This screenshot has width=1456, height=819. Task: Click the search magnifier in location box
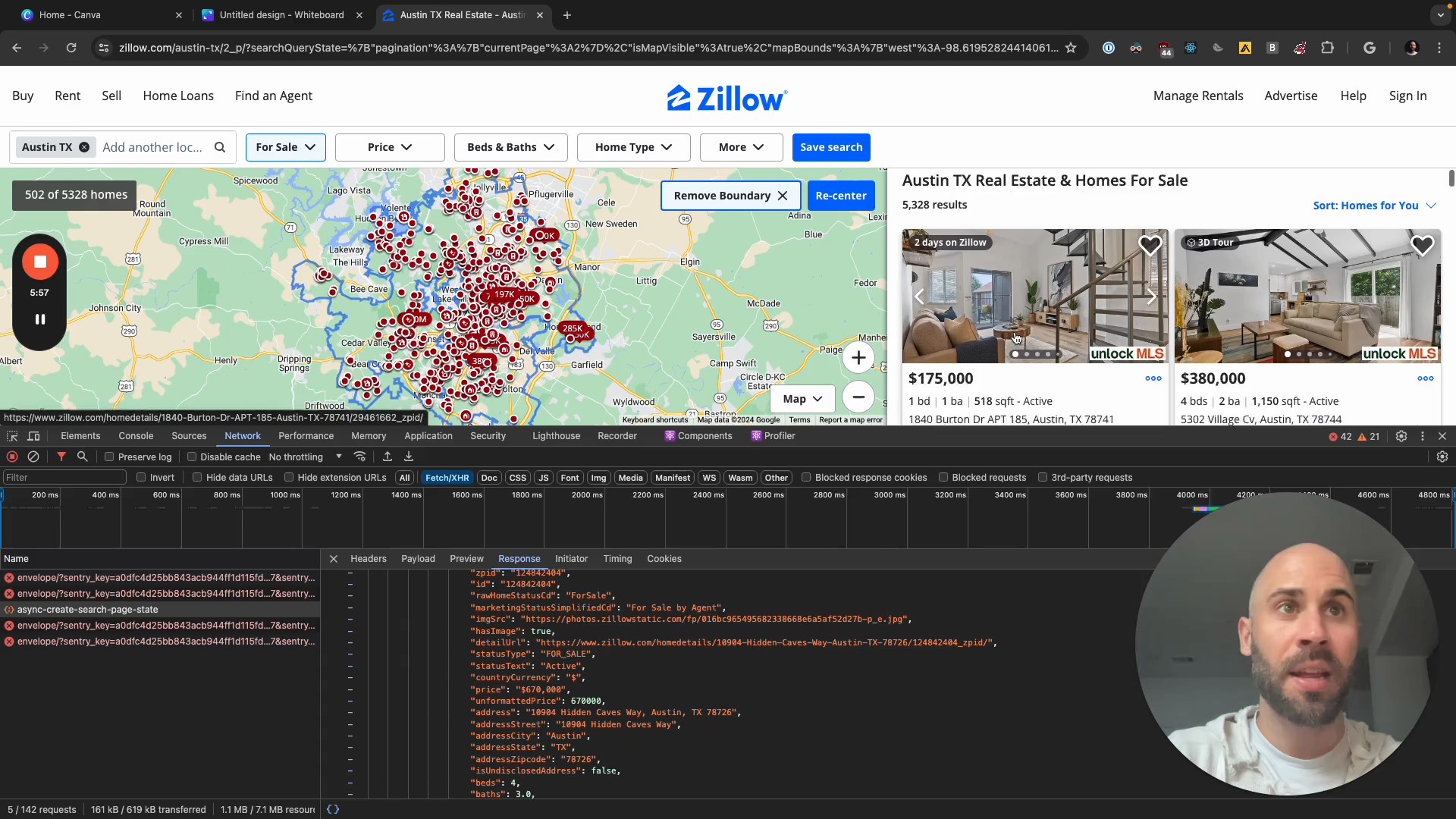(220, 147)
